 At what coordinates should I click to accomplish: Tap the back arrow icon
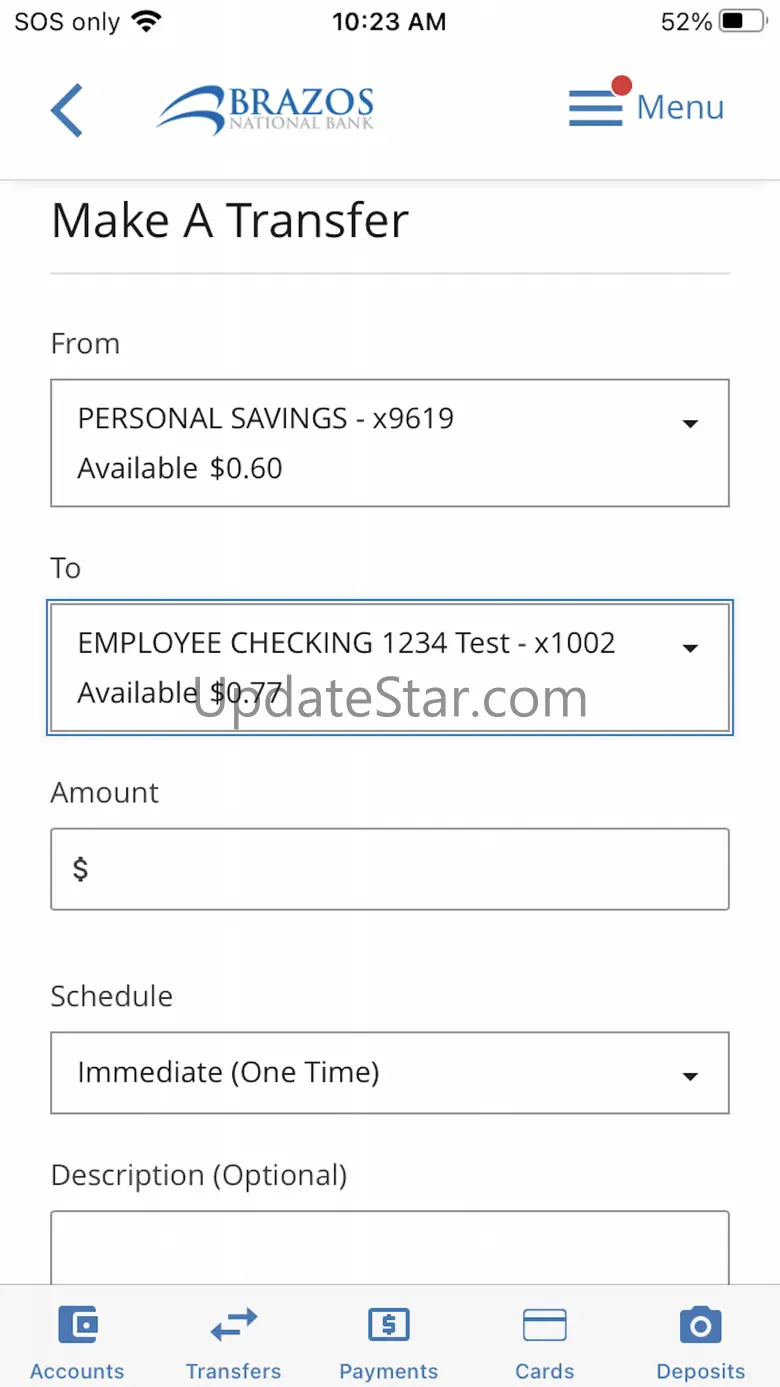(x=67, y=109)
